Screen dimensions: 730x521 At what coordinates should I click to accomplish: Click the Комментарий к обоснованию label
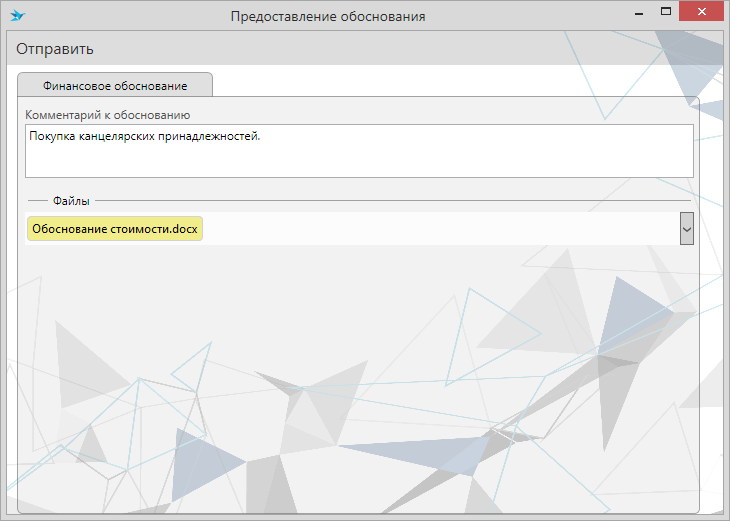[107, 115]
